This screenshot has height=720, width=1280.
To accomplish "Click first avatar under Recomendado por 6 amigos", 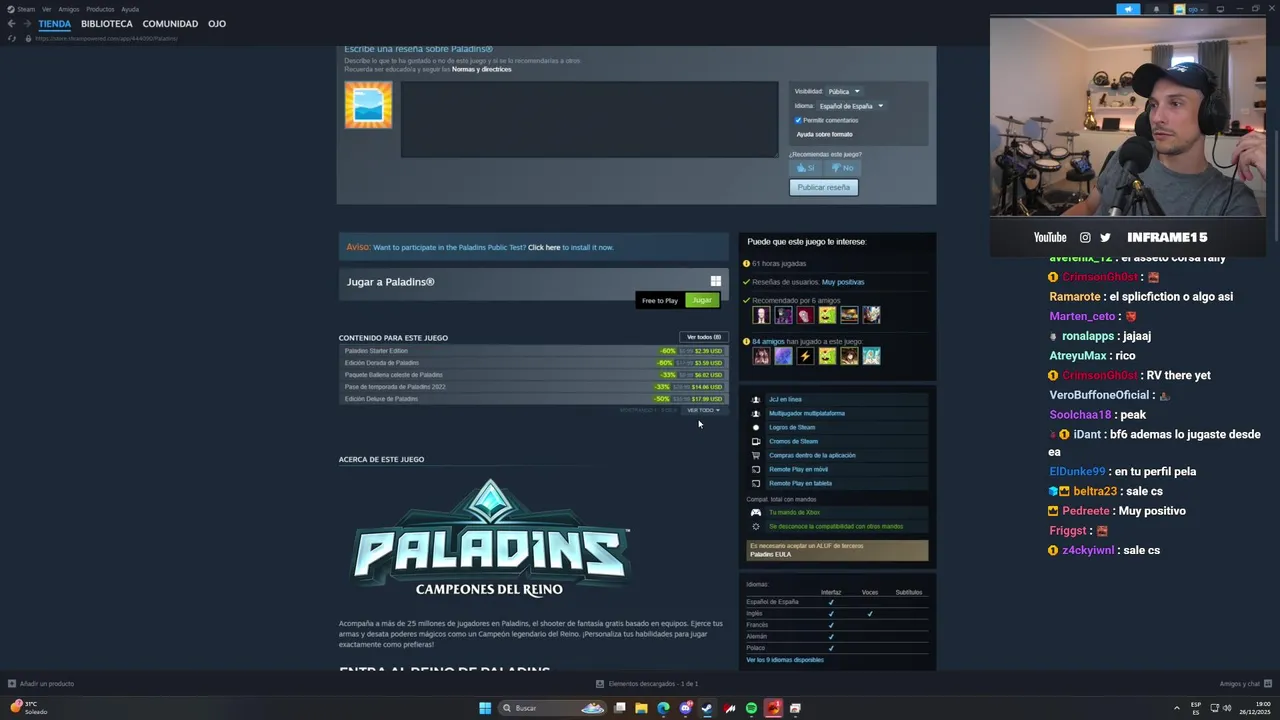I will coord(761,315).
